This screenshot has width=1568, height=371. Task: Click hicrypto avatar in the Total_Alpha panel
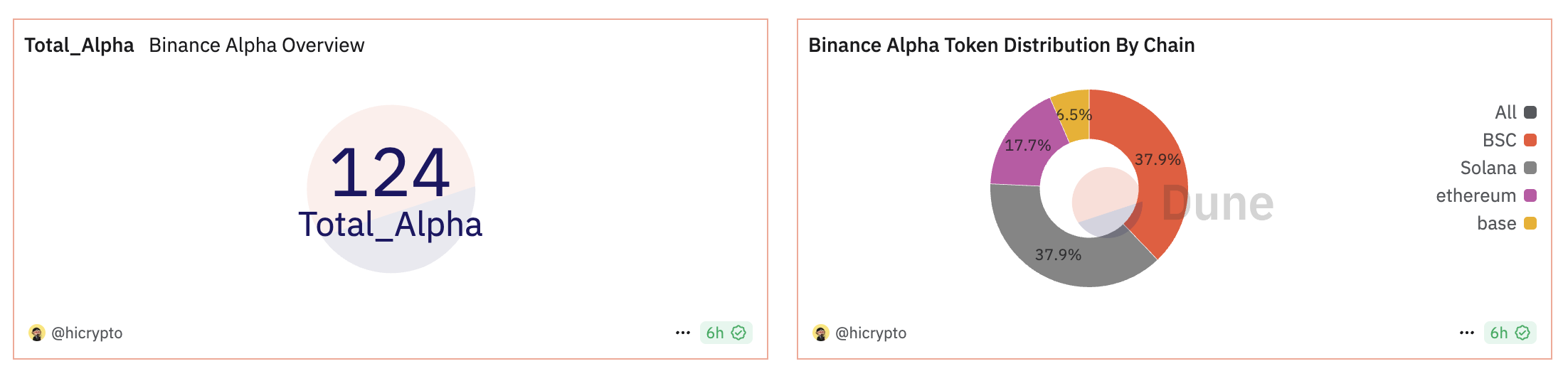click(37, 333)
